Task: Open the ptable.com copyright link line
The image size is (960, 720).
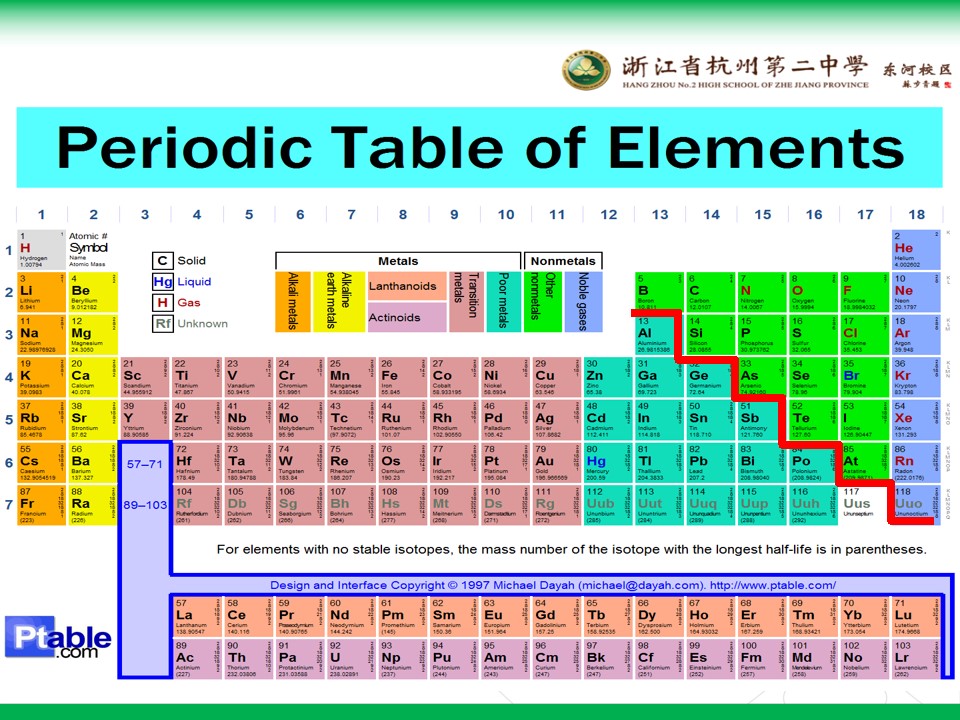Action: click(x=553, y=585)
